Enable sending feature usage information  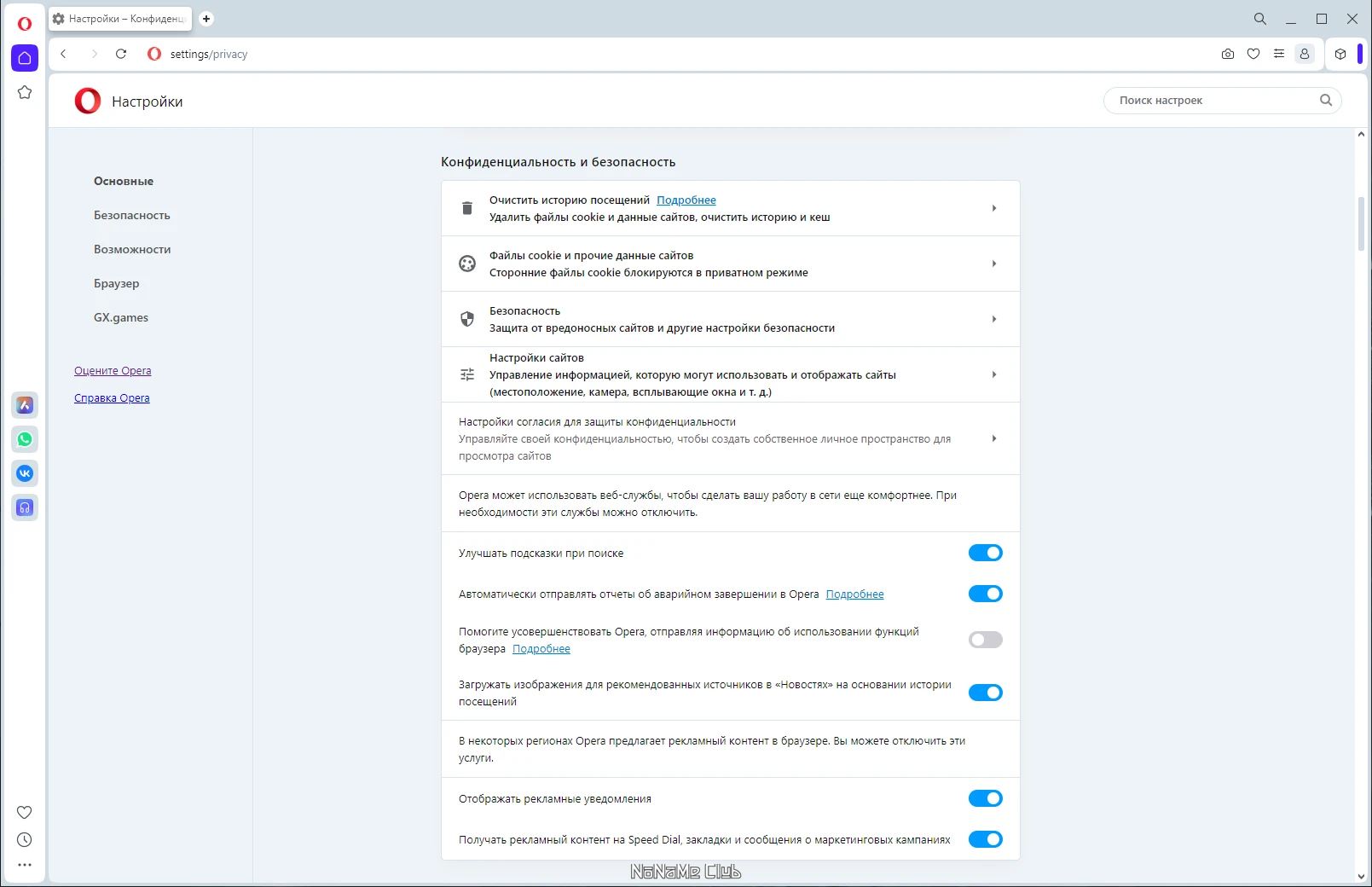[x=986, y=640]
